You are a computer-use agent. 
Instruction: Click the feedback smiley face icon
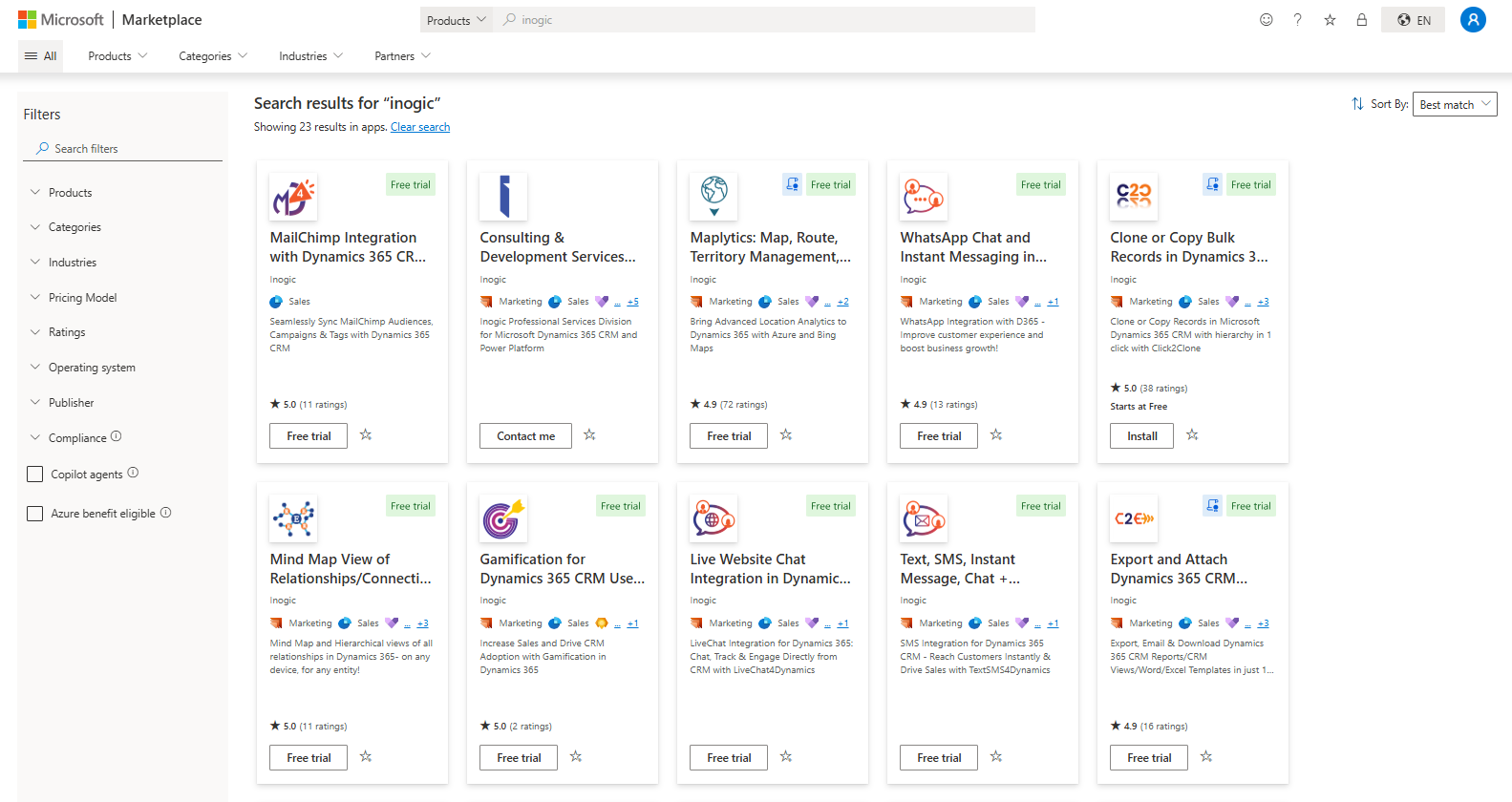point(1266,20)
